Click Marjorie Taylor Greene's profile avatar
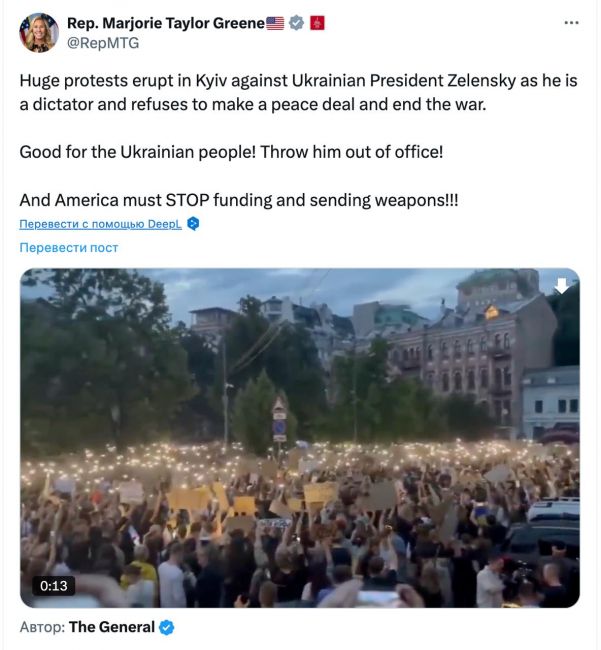The image size is (601, 650). [x=39, y=32]
